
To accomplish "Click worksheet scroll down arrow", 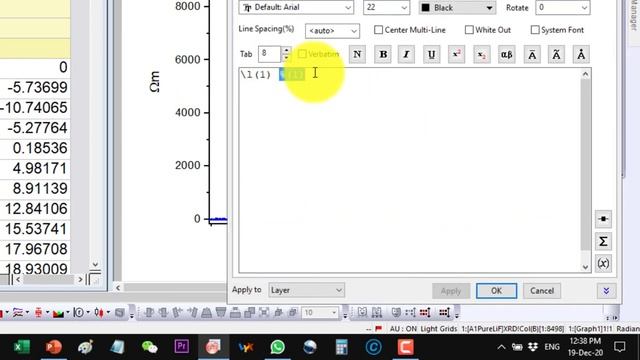I will pos(95,264).
